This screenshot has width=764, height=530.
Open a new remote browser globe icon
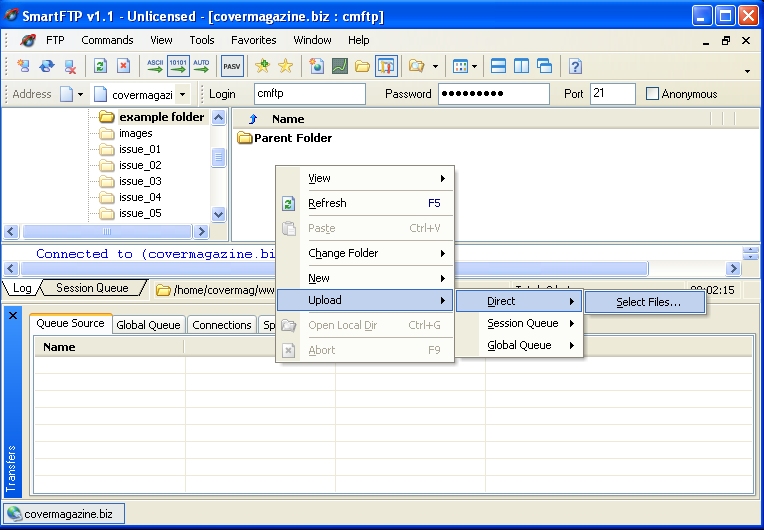tap(316, 66)
